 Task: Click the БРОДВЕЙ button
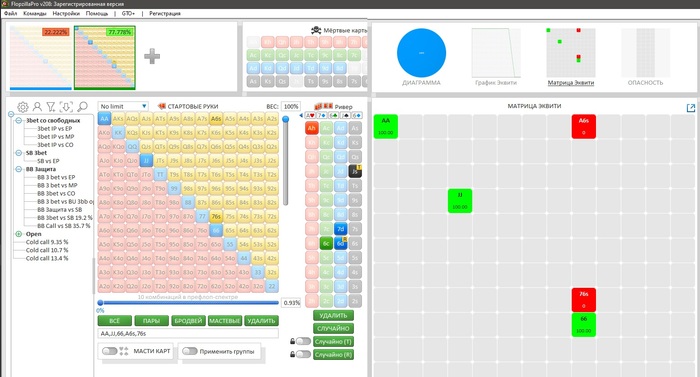(x=188, y=321)
